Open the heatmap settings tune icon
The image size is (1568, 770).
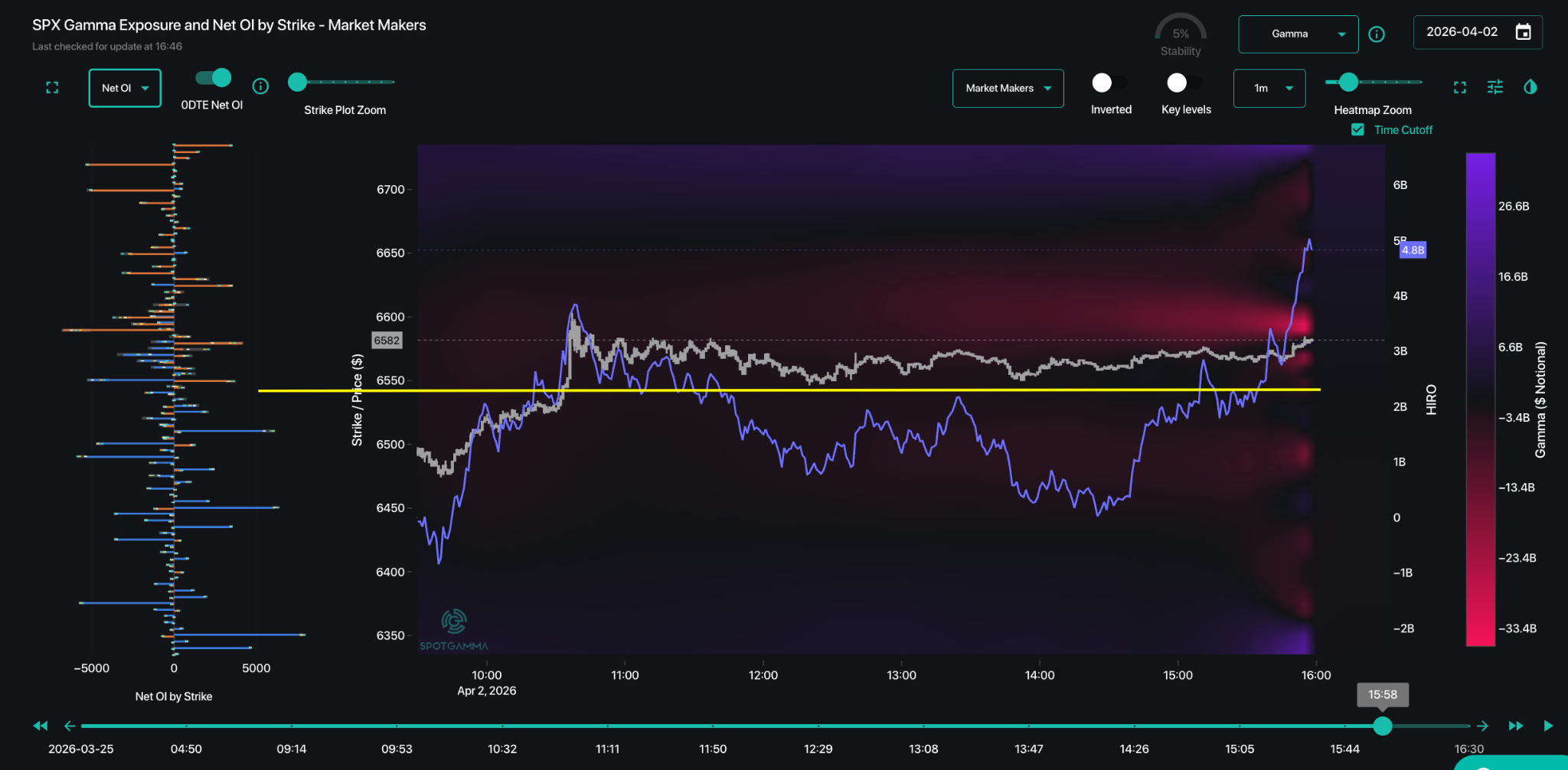[1495, 87]
